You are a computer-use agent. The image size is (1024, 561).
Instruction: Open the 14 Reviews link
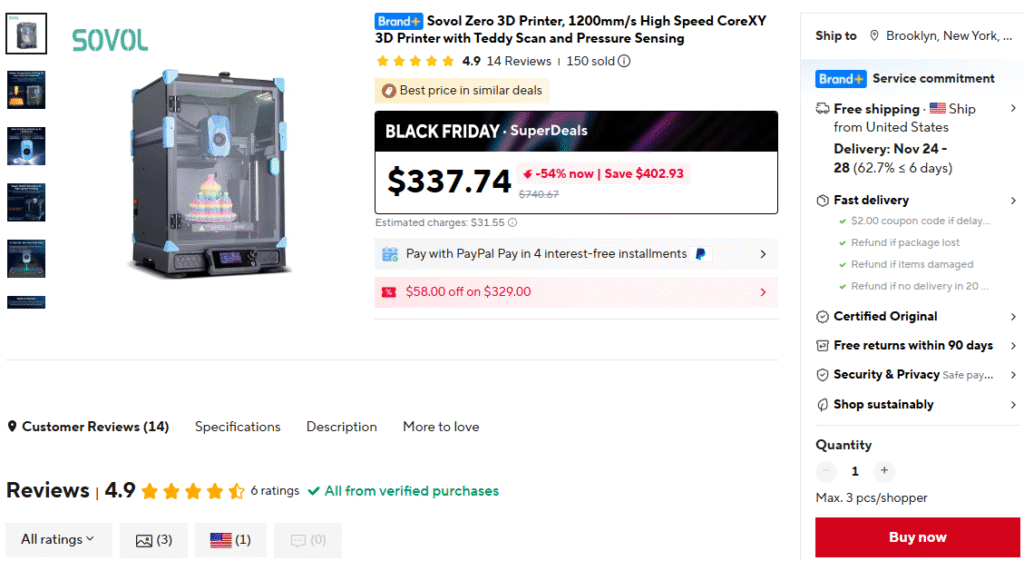[518, 61]
